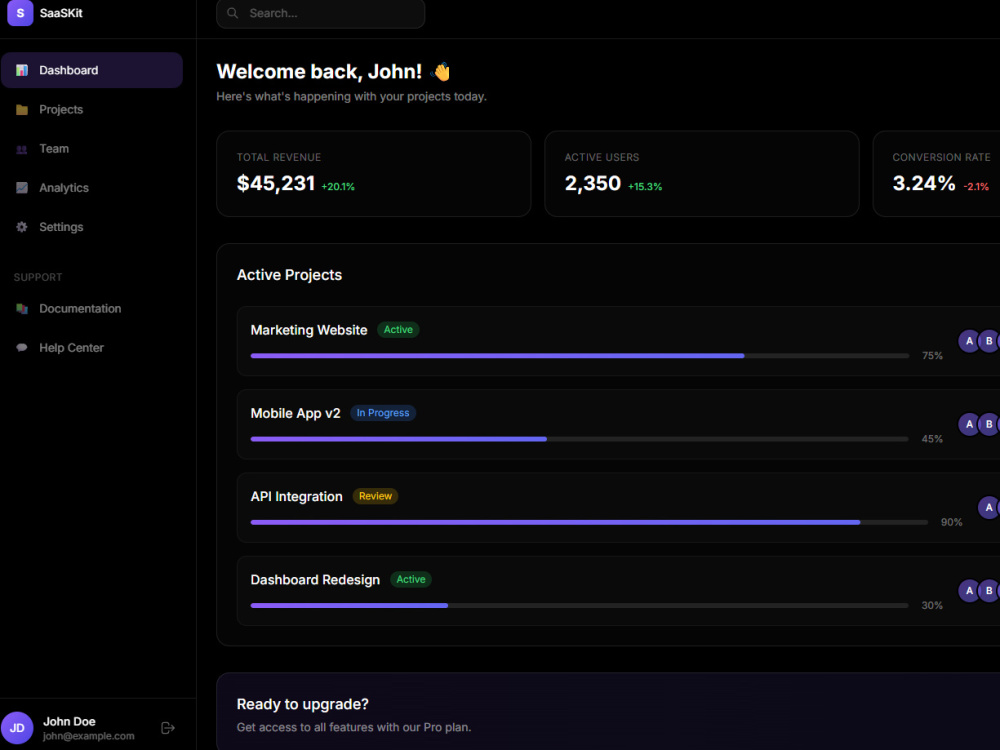The width and height of the screenshot is (1000, 750).
Task: Click the JD user avatar
Action: [x=17, y=728]
